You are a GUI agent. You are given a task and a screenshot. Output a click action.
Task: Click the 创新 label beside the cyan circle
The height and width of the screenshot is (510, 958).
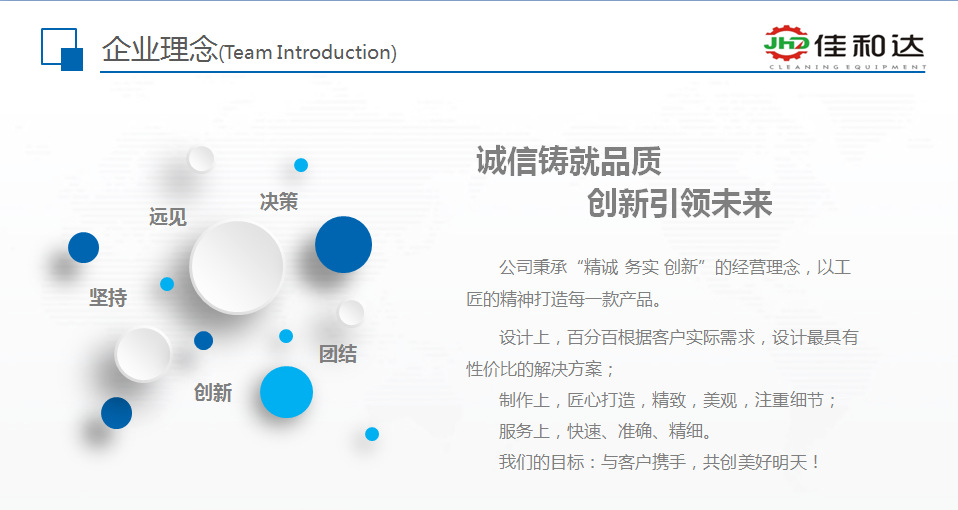(213, 393)
